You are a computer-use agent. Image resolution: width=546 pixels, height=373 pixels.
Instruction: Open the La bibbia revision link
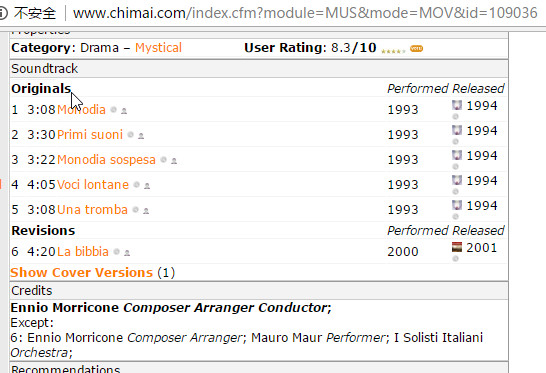point(83,251)
